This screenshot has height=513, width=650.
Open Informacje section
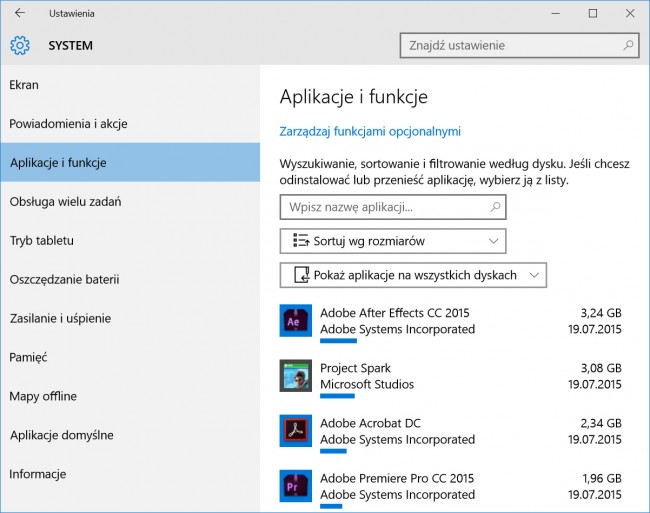(130, 474)
